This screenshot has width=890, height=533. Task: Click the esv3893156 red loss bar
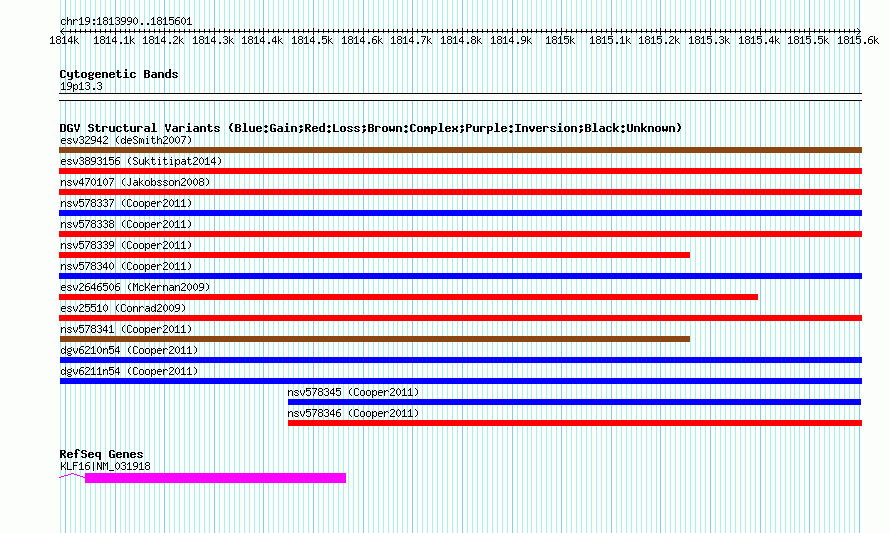tap(460, 171)
